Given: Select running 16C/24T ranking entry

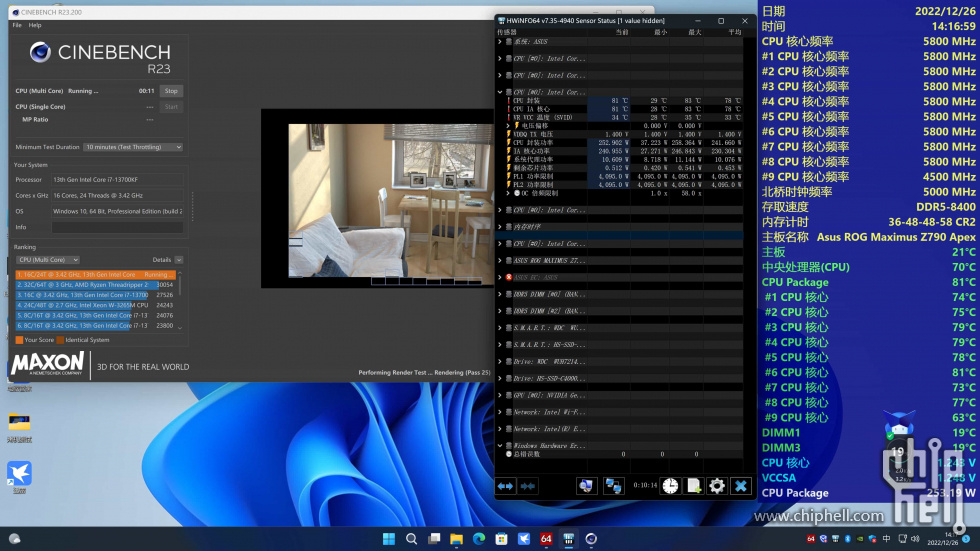Looking at the screenshot, I should (x=96, y=275).
